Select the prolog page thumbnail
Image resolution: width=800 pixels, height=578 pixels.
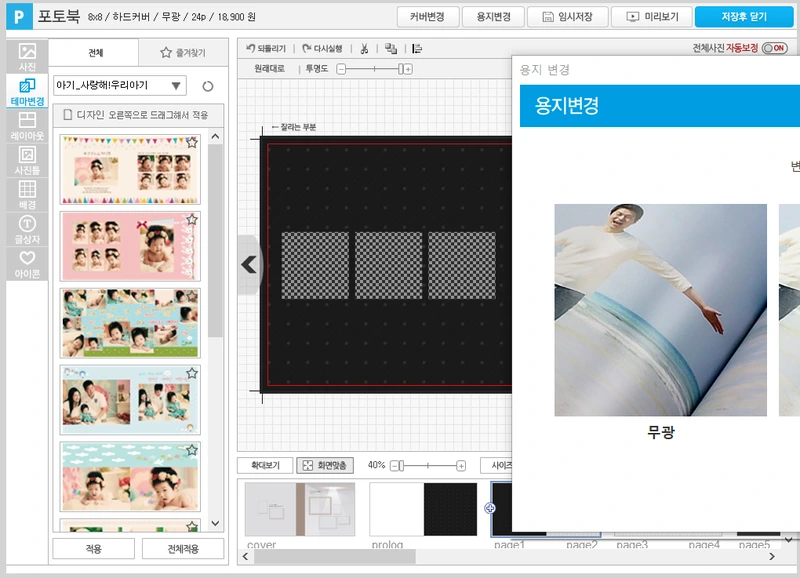(423, 509)
